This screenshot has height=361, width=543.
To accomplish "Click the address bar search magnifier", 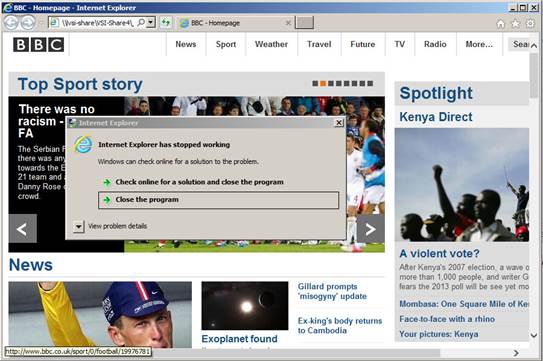I will tap(141, 23).
